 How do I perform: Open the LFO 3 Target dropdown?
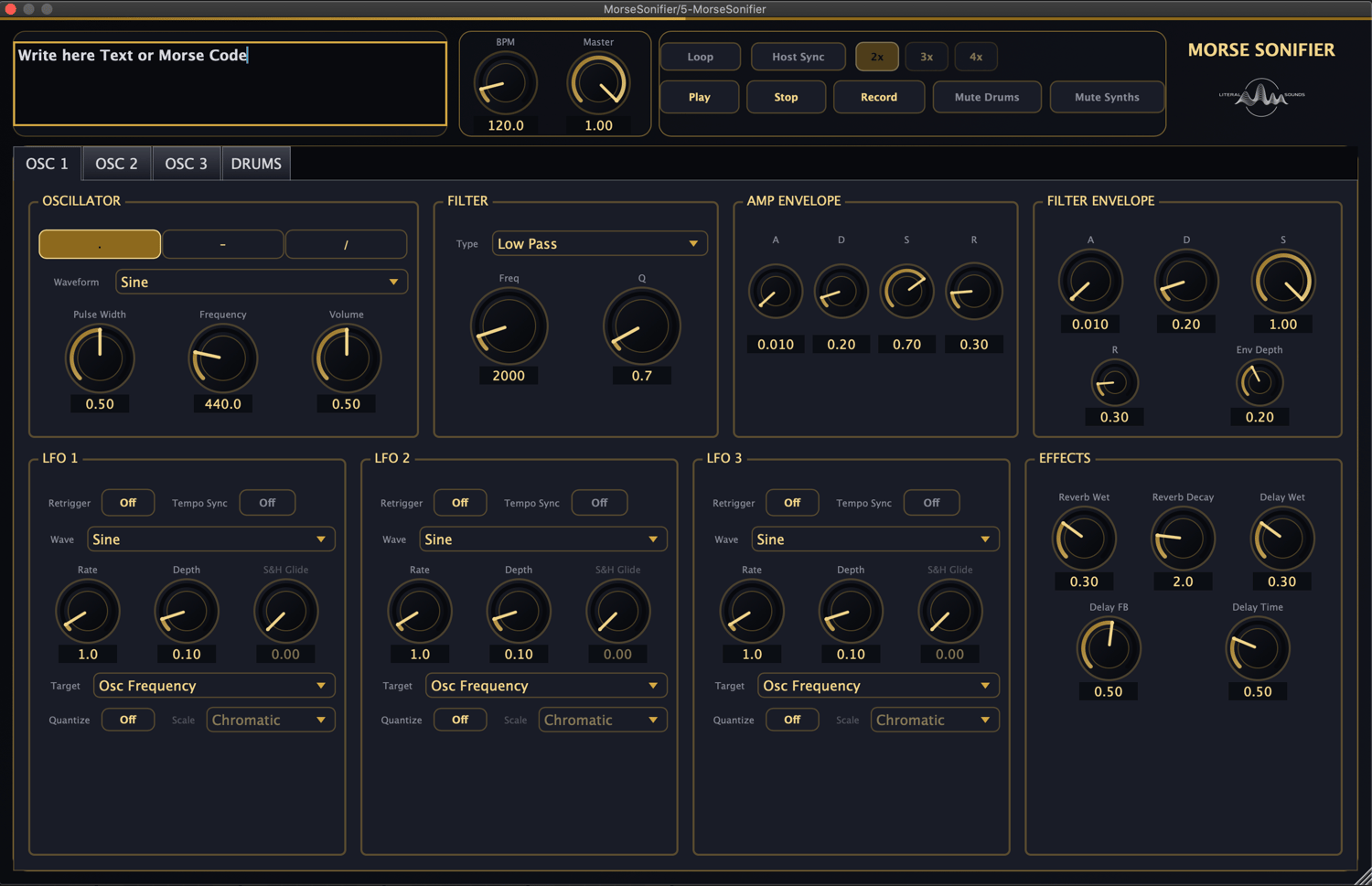point(878,686)
